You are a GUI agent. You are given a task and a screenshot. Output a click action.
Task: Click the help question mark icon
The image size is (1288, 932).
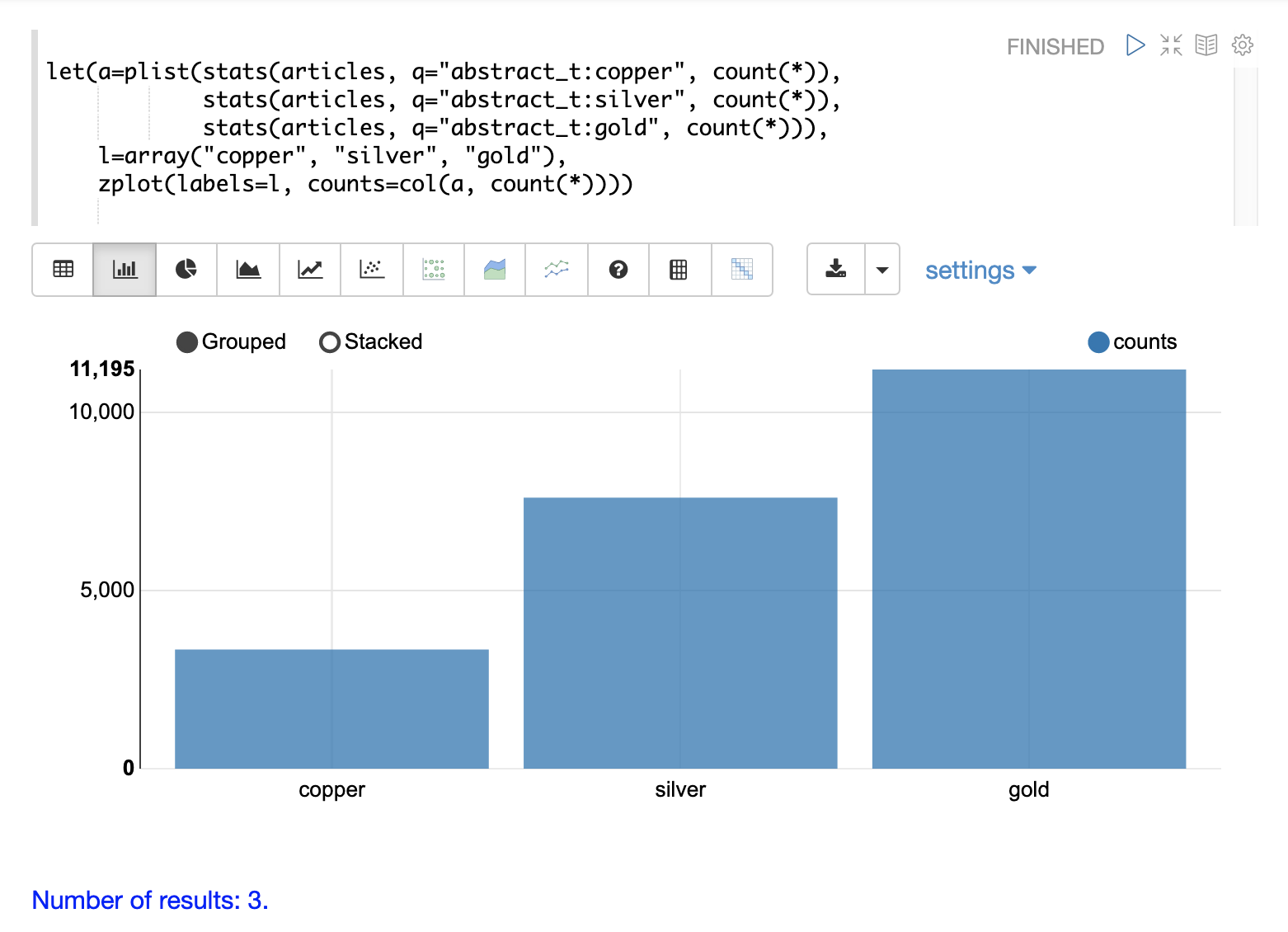(x=618, y=270)
